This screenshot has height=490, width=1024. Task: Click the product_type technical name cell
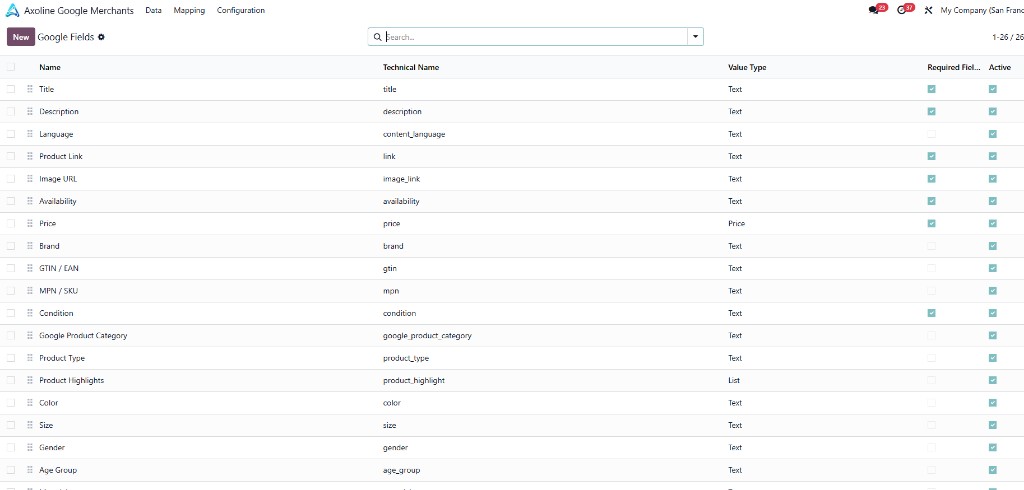pyautogui.click(x=406, y=358)
